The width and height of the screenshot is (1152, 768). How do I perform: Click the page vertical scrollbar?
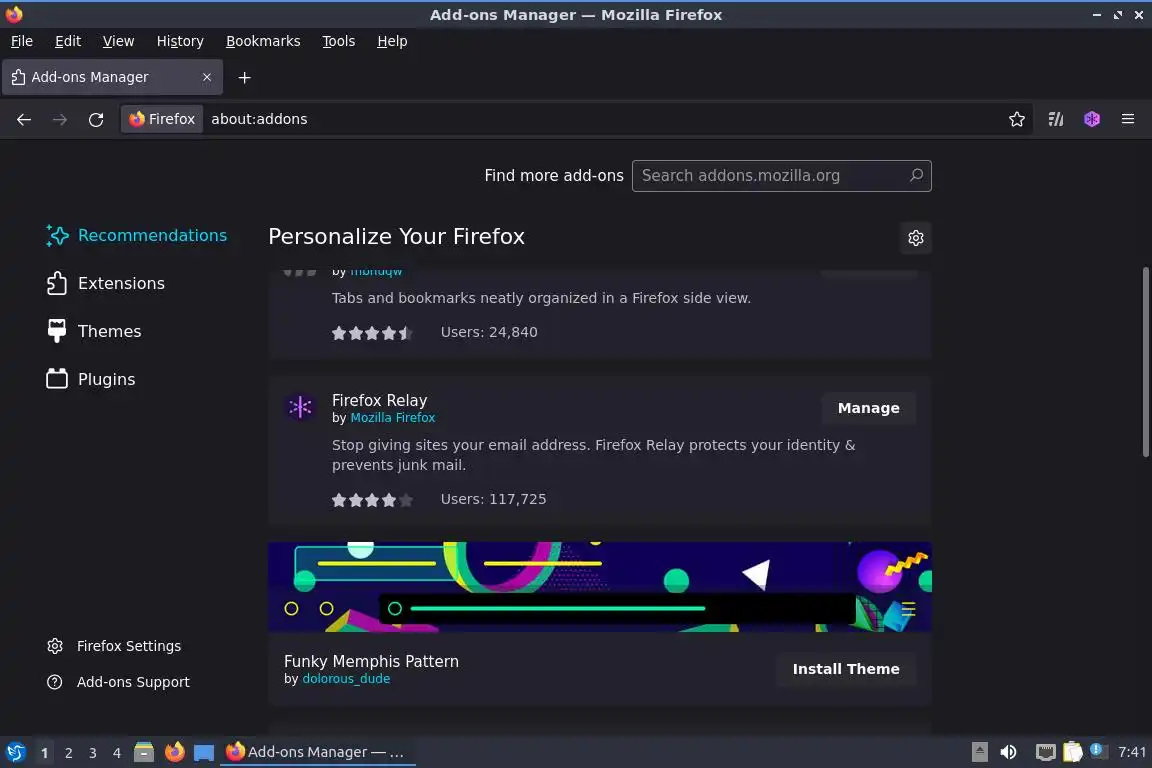1145,362
